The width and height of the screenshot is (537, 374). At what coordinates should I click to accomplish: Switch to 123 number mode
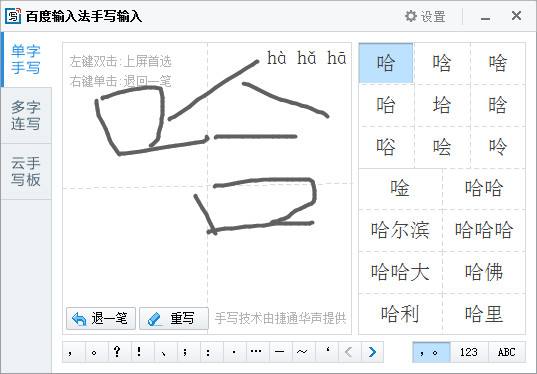(469, 352)
